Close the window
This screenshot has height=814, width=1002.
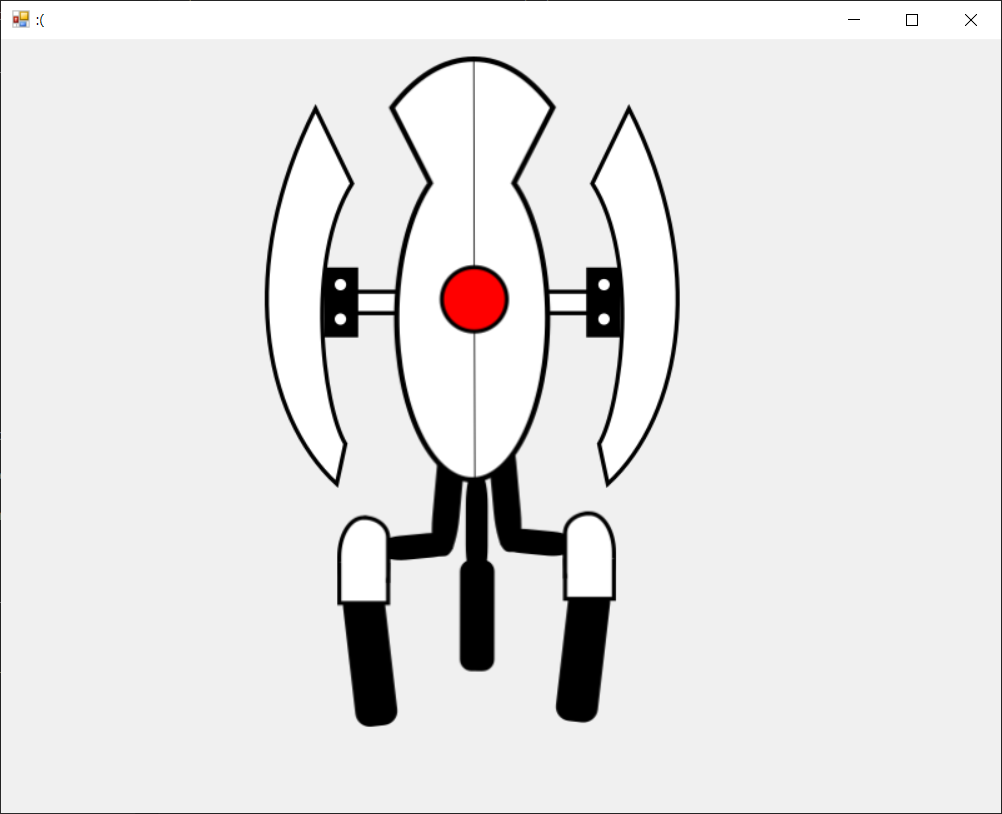click(971, 20)
